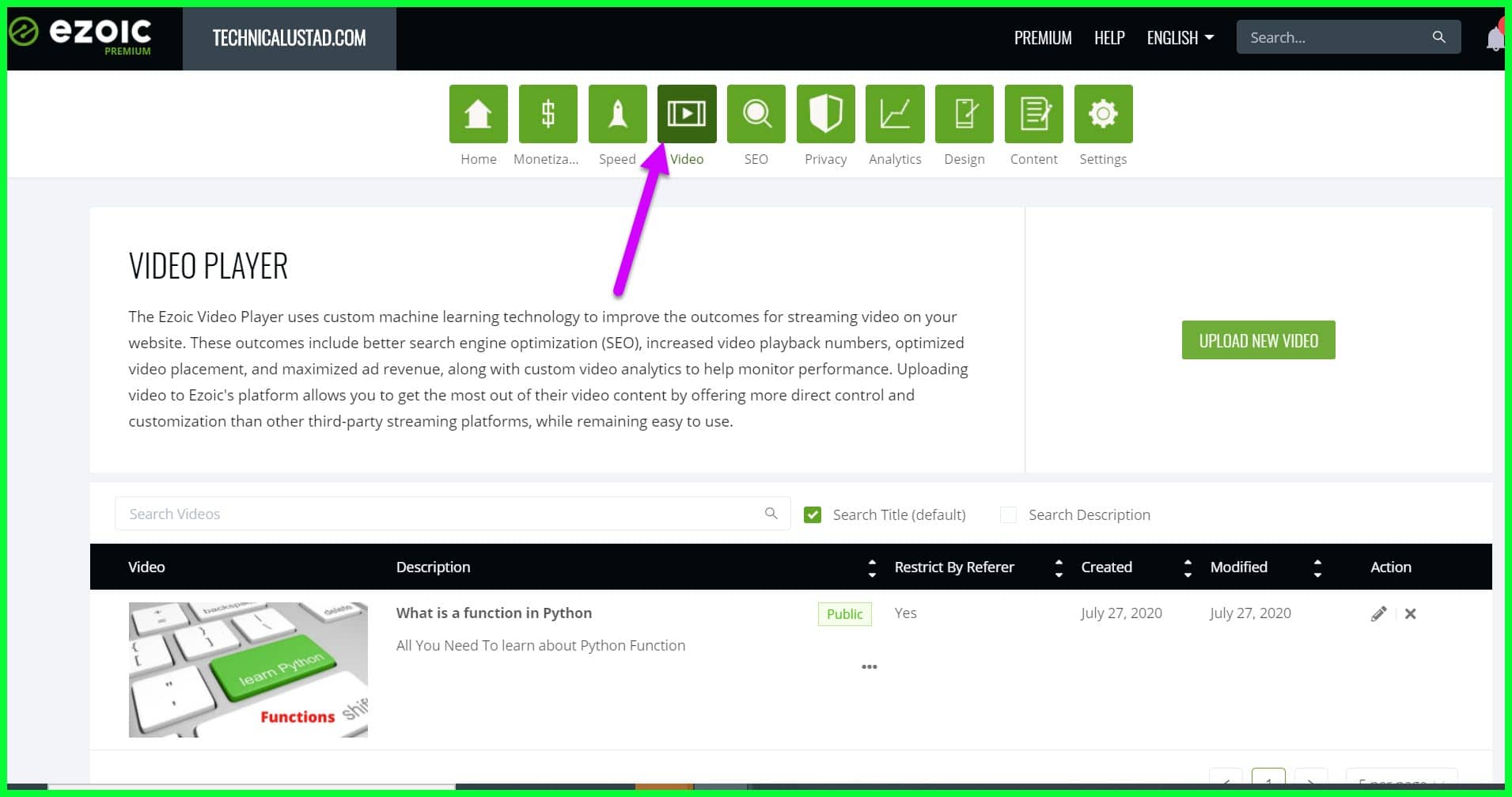
Task: Click the Search Videos magnifier icon
Action: coord(771,514)
